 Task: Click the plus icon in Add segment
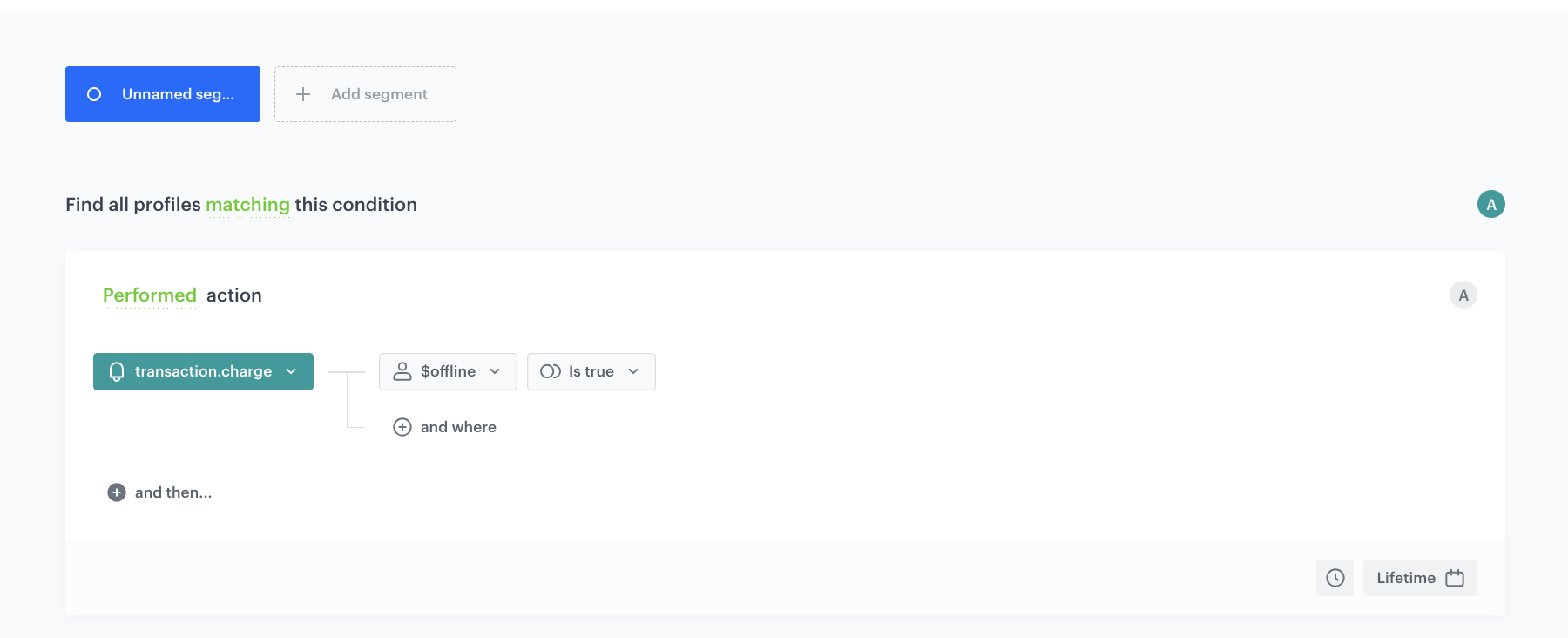303,94
